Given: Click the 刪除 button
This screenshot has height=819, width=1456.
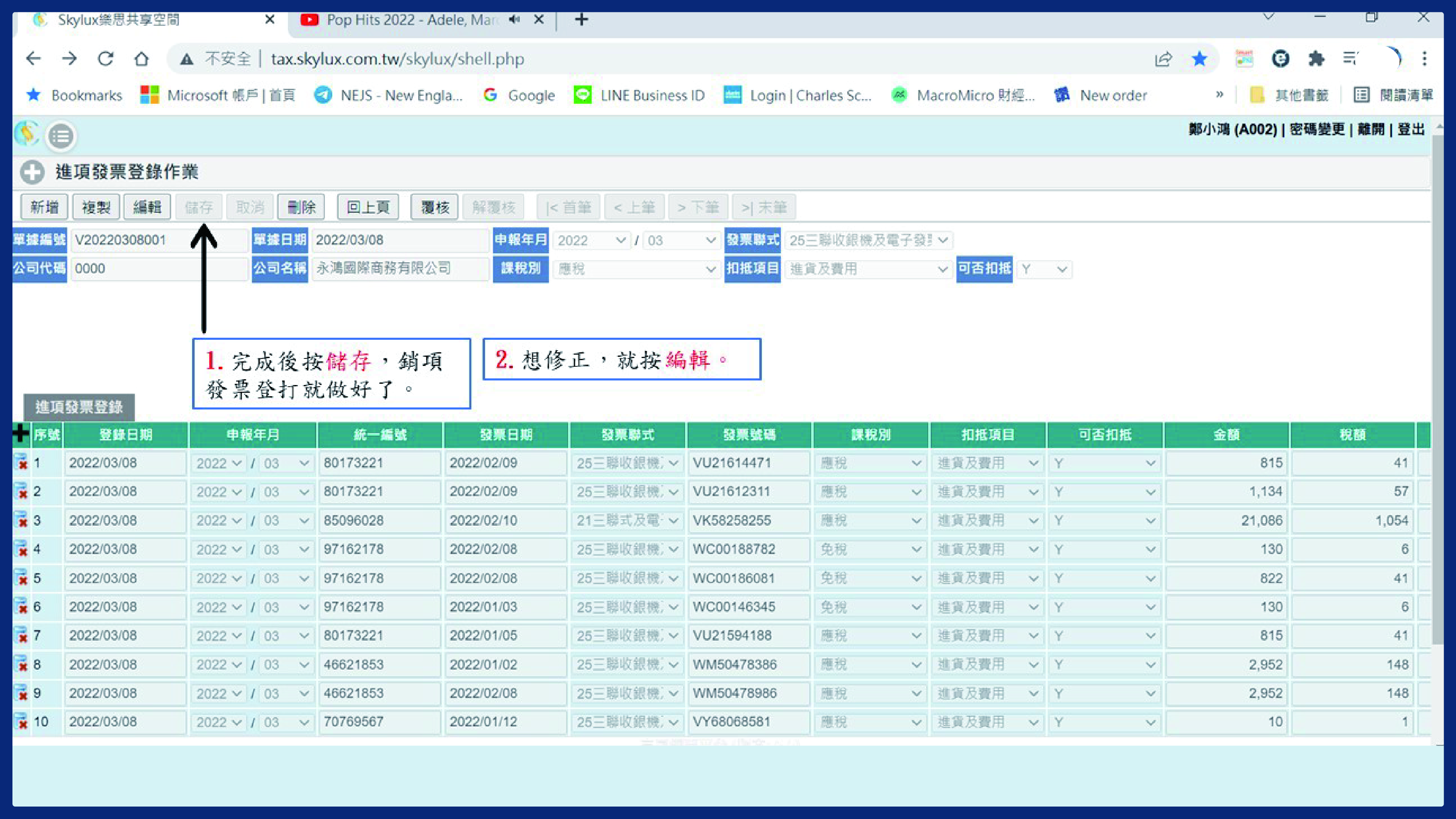Looking at the screenshot, I should [x=301, y=207].
